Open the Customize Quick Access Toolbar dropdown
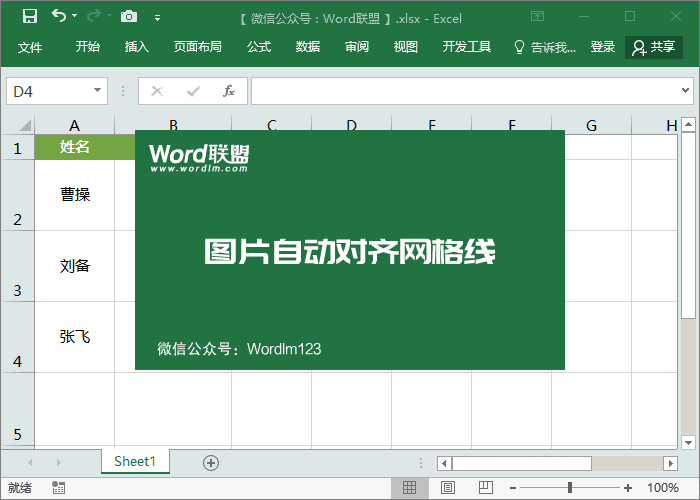700x500 pixels. 155,17
